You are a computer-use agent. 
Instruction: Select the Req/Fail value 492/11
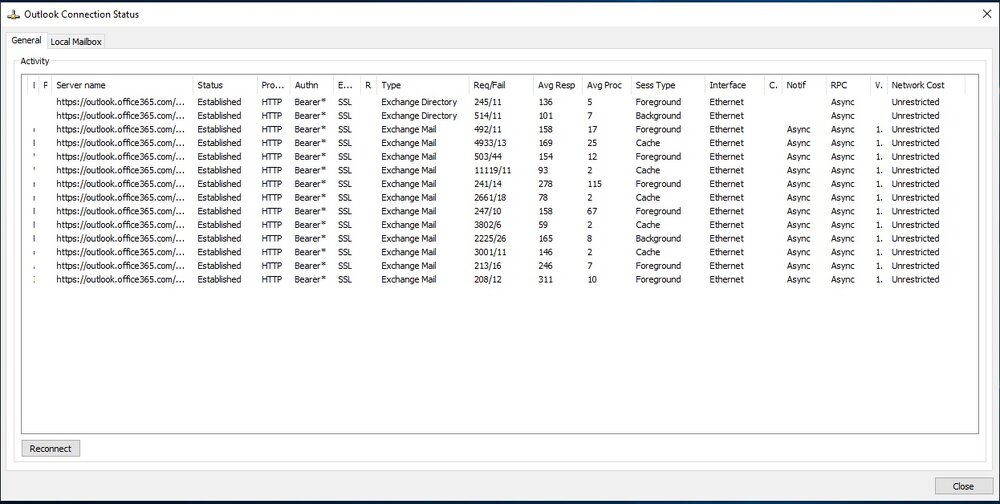488,130
